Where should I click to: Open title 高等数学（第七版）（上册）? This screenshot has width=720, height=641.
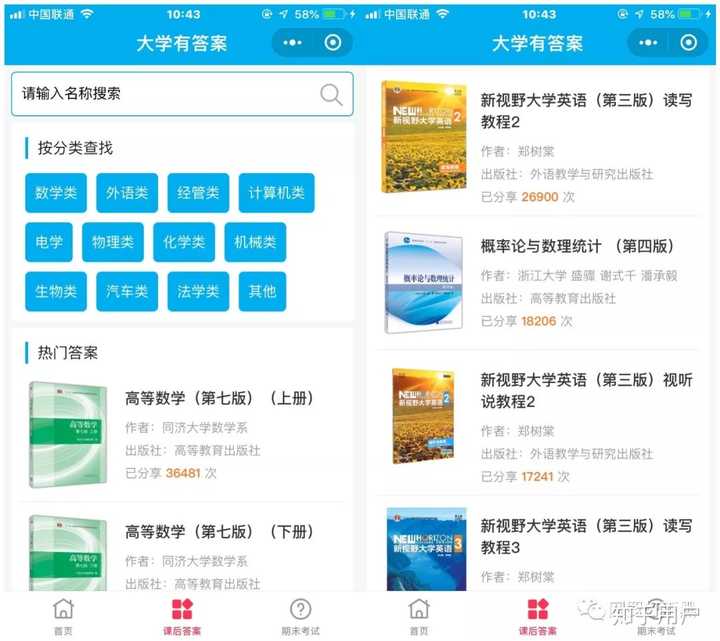[x=219, y=398]
